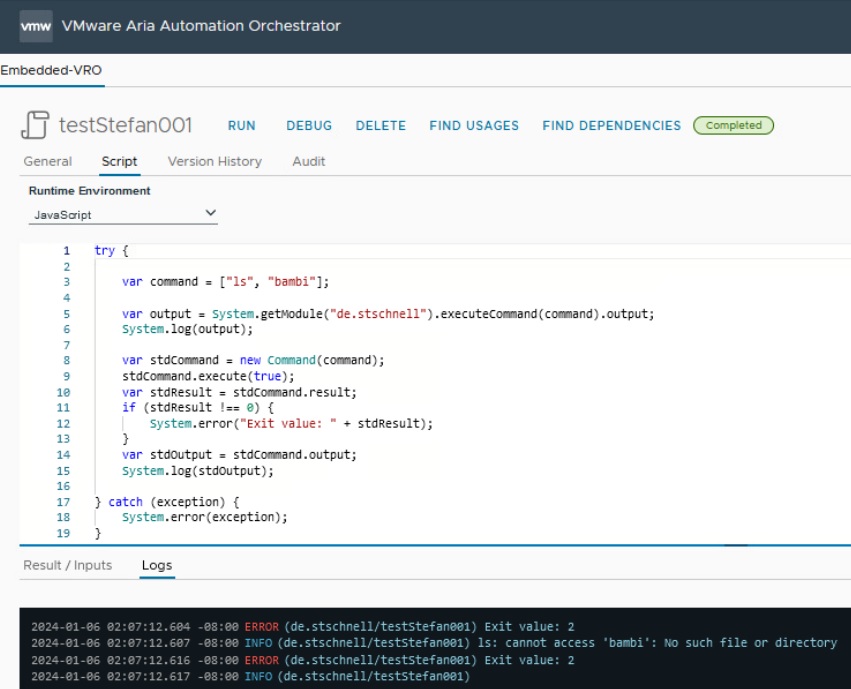Image resolution: width=851 pixels, height=689 pixels.
Task: Click the line 'var stdCommand = new Command(command);'
Action: [x=253, y=360]
